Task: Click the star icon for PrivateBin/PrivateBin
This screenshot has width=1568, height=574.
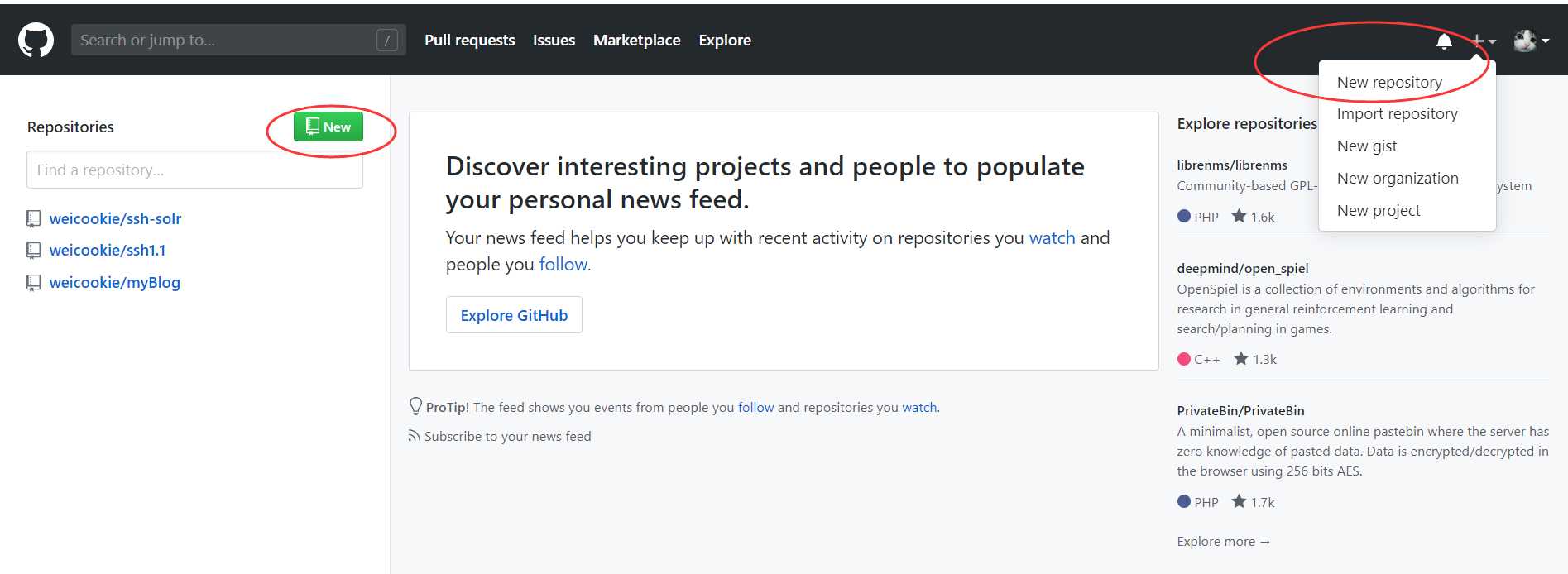Action: (x=1239, y=501)
